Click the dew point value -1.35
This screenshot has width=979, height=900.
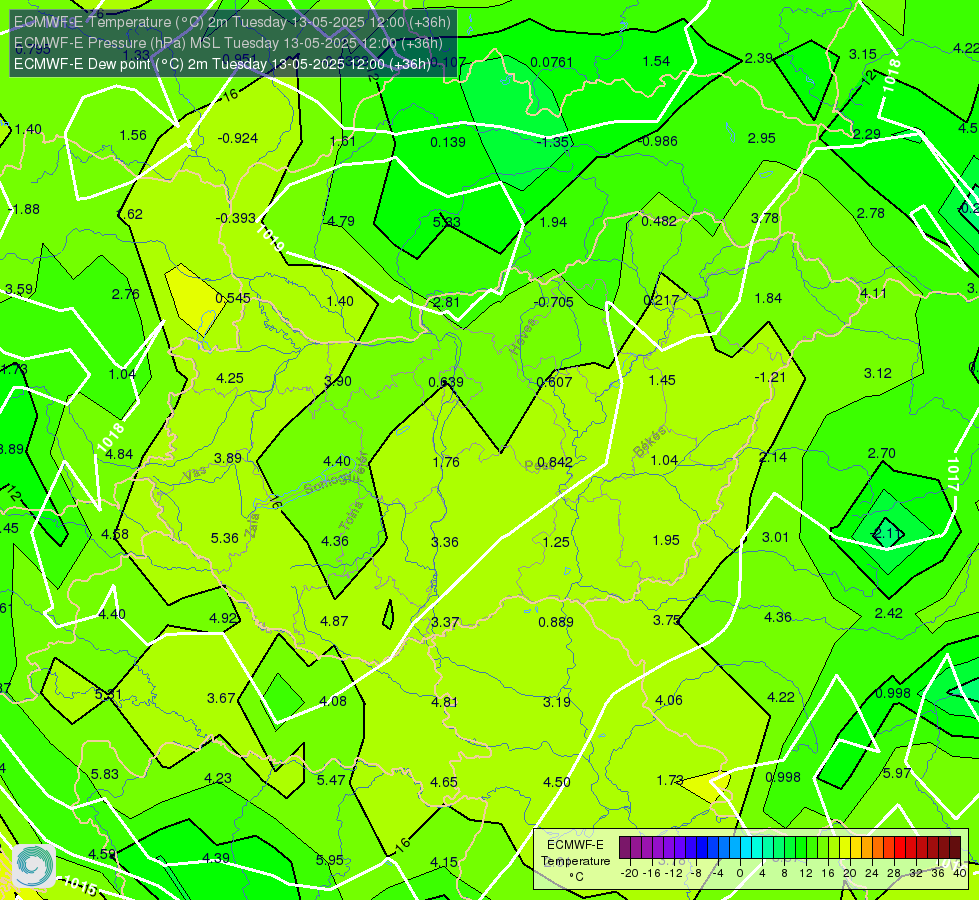[x=553, y=142]
